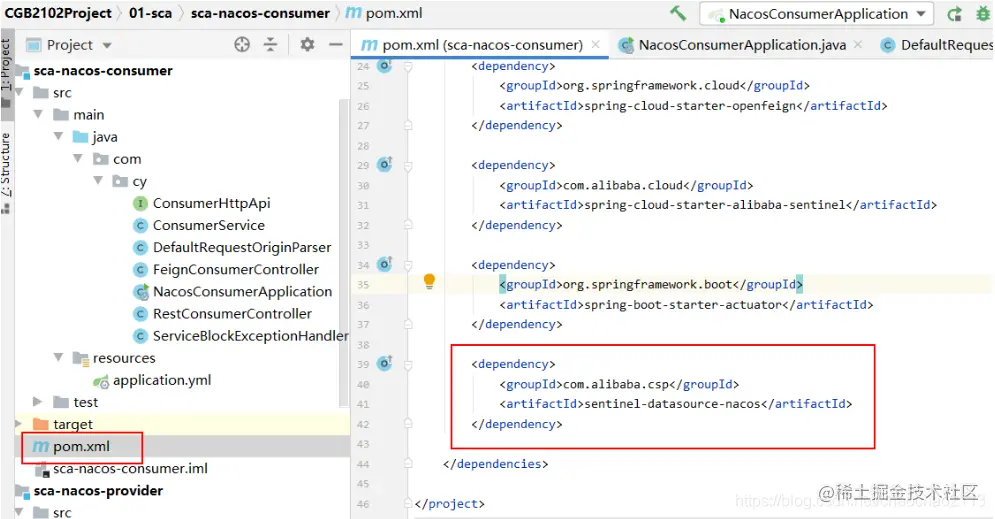The height and width of the screenshot is (519, 995).
Task: Click closing project tag on line 46
Action: [x=449, y=504]
